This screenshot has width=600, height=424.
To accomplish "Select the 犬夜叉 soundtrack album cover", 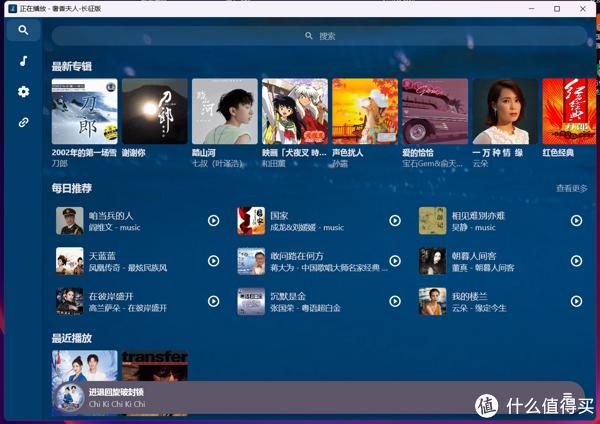I will 294,111.
